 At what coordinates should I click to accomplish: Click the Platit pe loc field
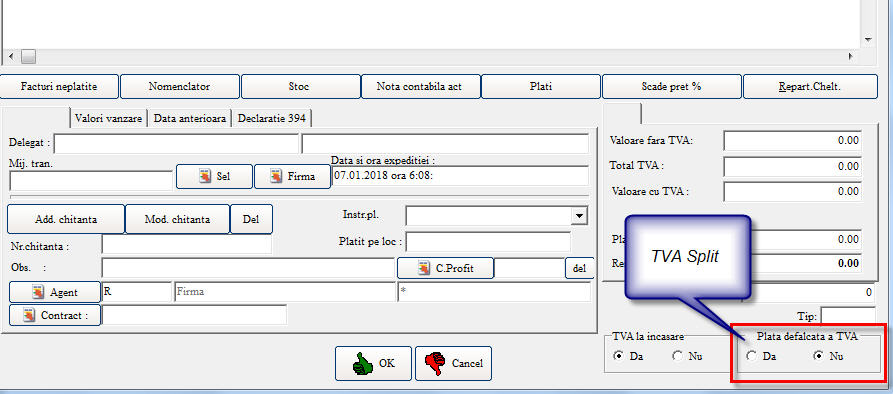[488, 241]
